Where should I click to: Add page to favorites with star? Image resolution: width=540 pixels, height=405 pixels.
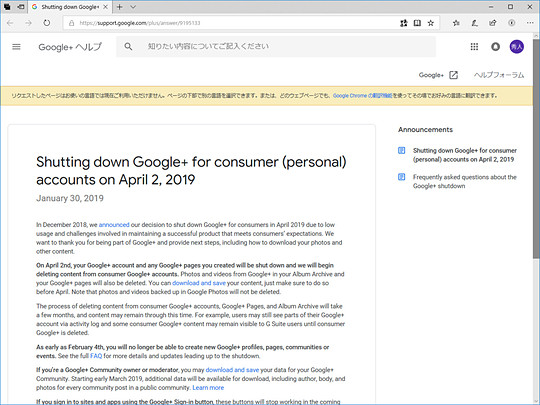click(x=430, y=23)
